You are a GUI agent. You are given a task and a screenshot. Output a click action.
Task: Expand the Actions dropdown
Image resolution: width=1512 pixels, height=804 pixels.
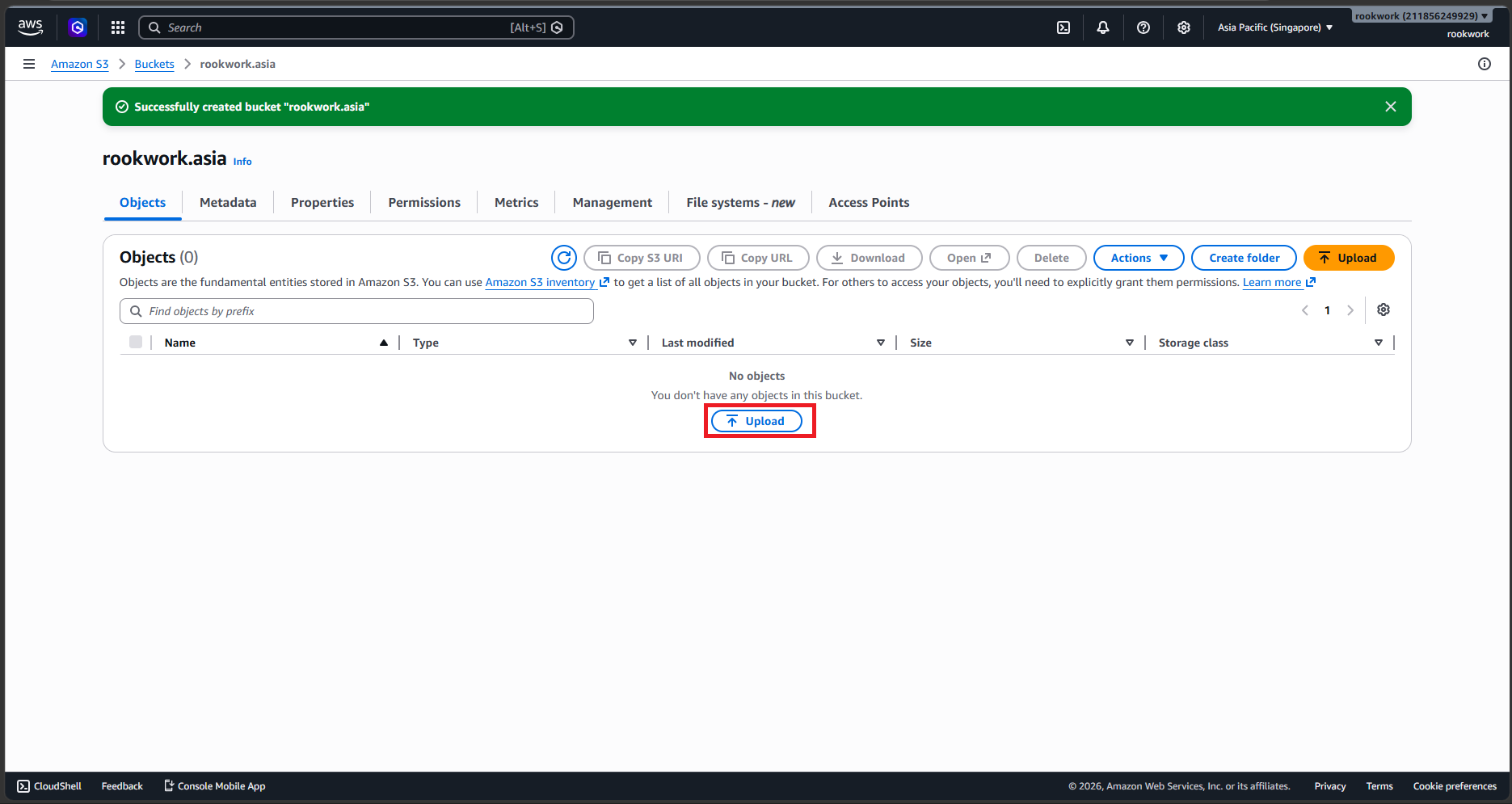[1139, 258]
